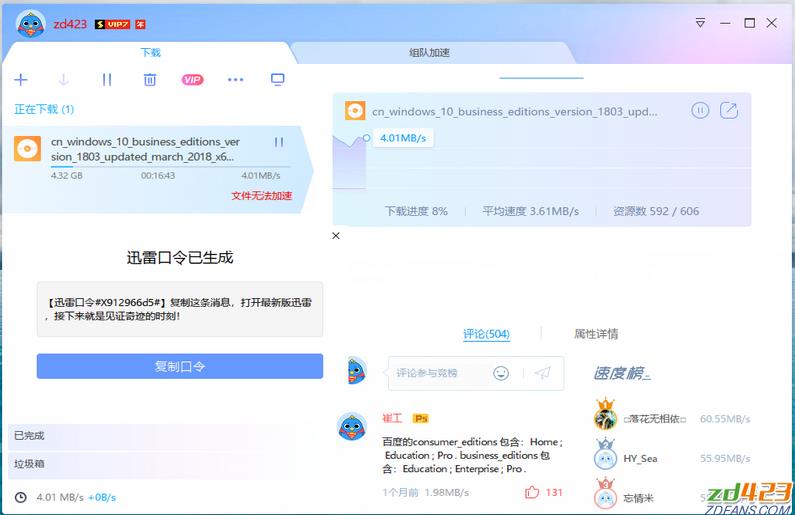The height and width of the screenshot is (515, 795).
Task: Click the 平均速度 3.61MB/s text
Action: (x=530, y=211)
